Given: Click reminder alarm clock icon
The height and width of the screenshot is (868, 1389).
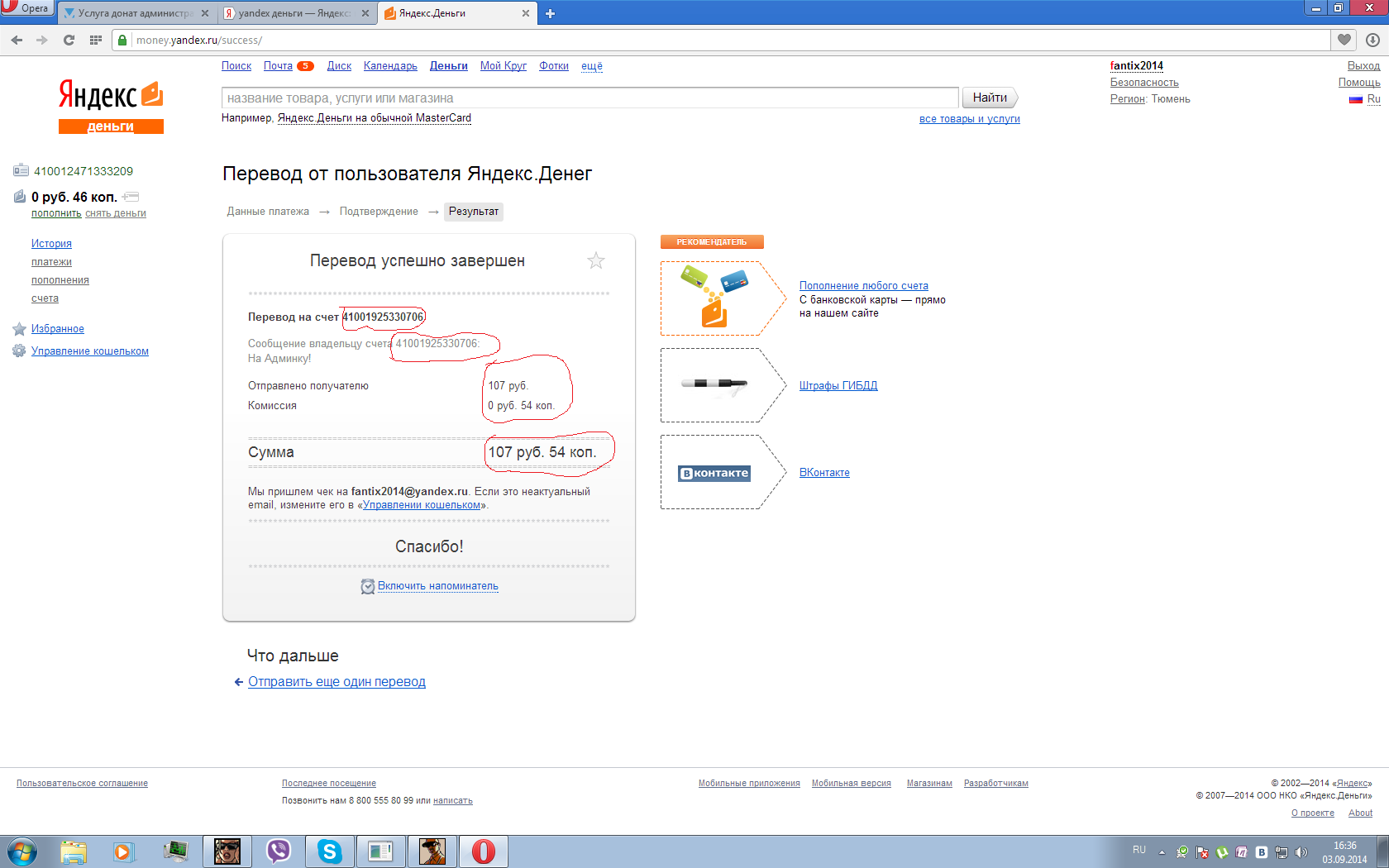Looking at the screenshot, I should coord(368,586).
